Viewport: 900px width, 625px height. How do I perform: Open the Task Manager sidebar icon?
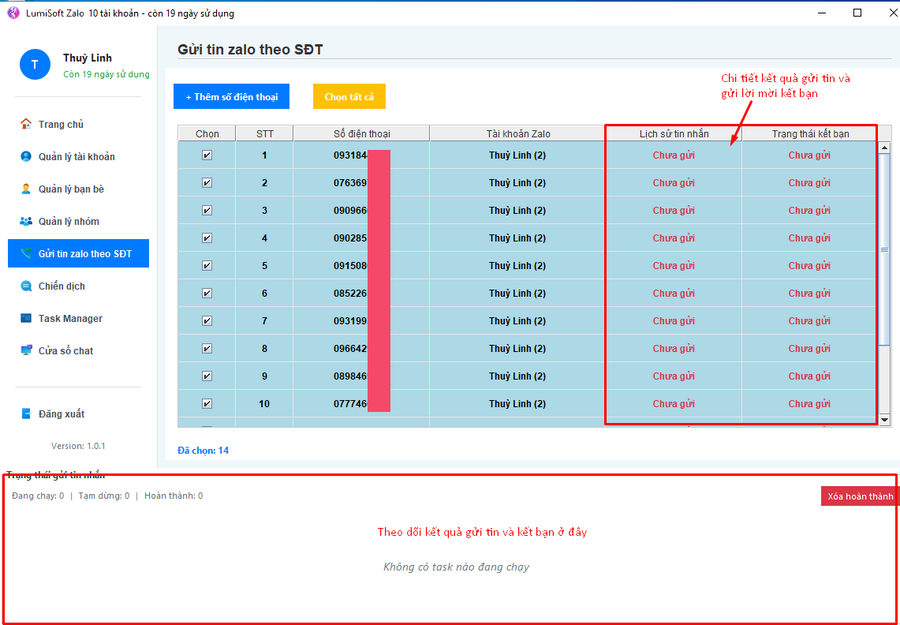[x=26, y=318]
